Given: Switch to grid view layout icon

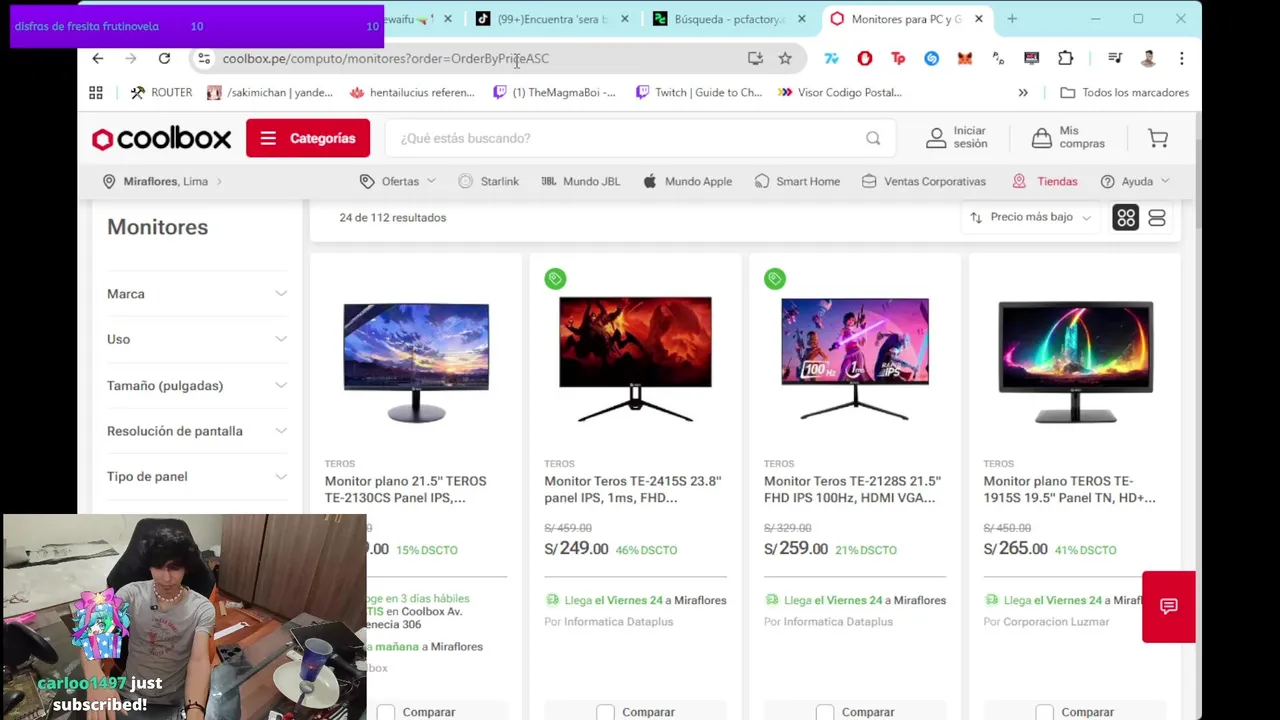Looking at the screenshot, I should (x=1126, y=218).
